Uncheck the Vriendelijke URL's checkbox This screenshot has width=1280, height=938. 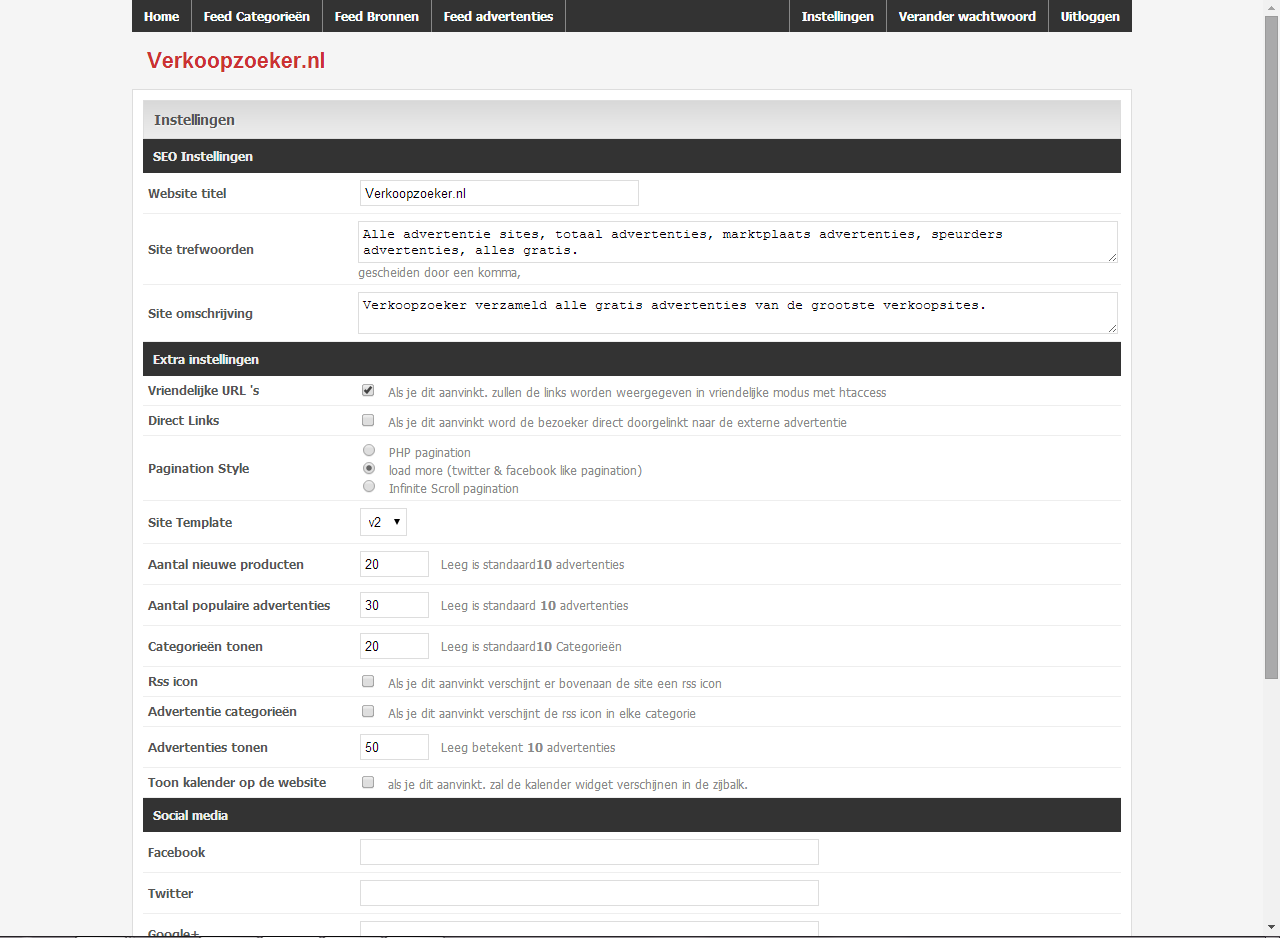click(x=368, y=391)
